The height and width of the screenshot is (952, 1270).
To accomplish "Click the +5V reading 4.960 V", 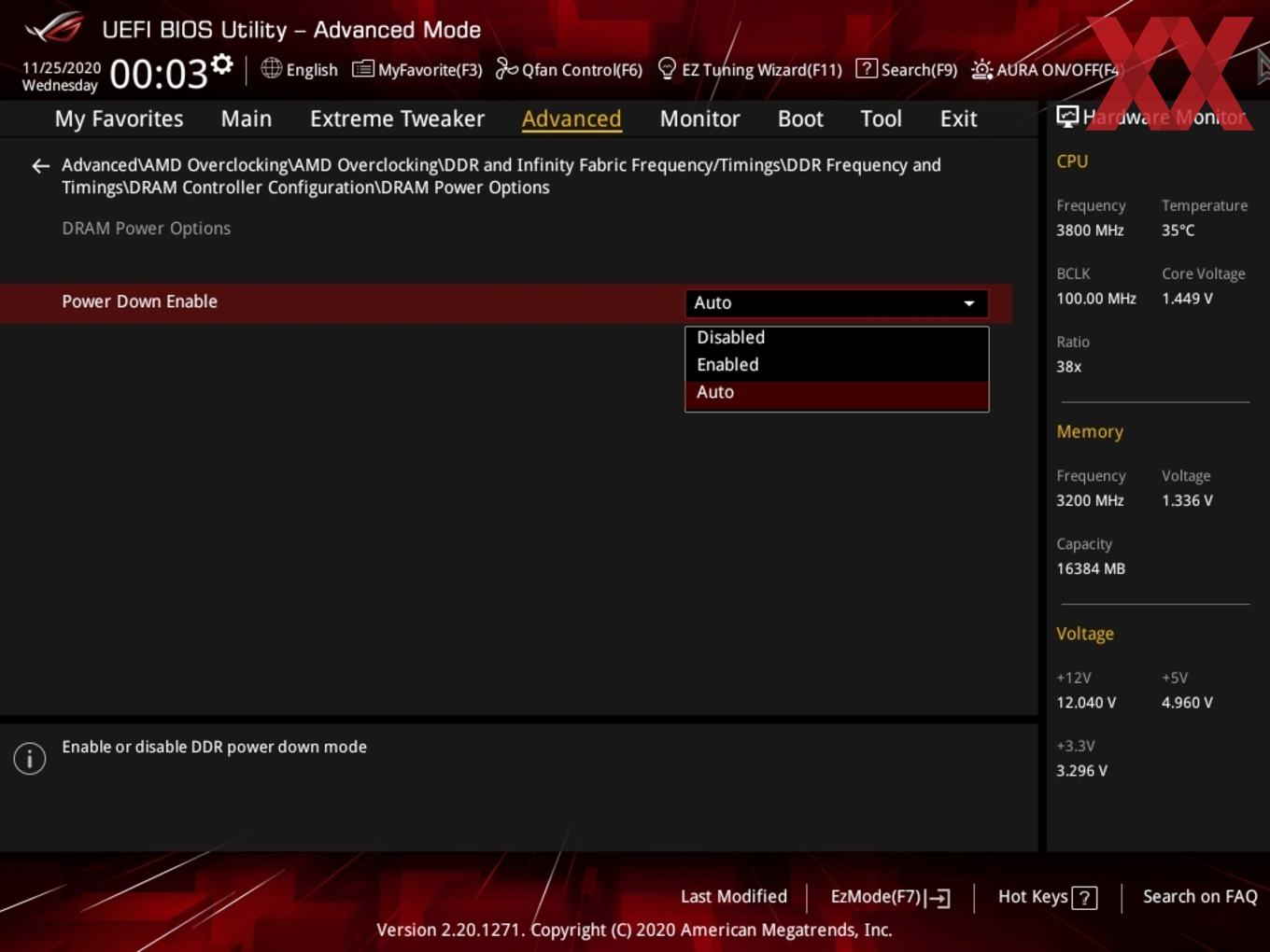I will pyautogui.click(x=1187, y=703).
